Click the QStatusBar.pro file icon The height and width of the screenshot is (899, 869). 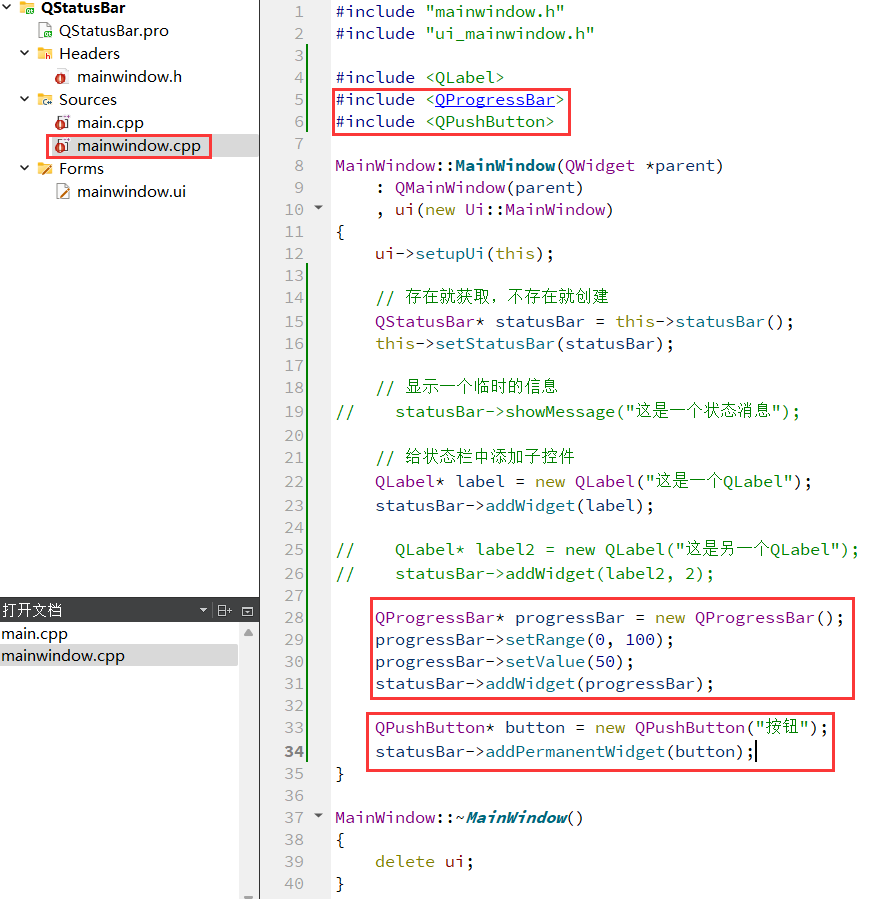(45, 30)
